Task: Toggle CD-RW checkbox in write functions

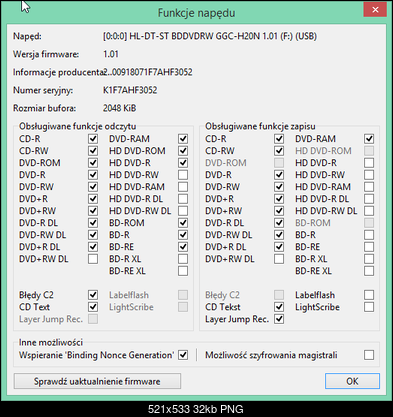Action: [x=279, y=151]
